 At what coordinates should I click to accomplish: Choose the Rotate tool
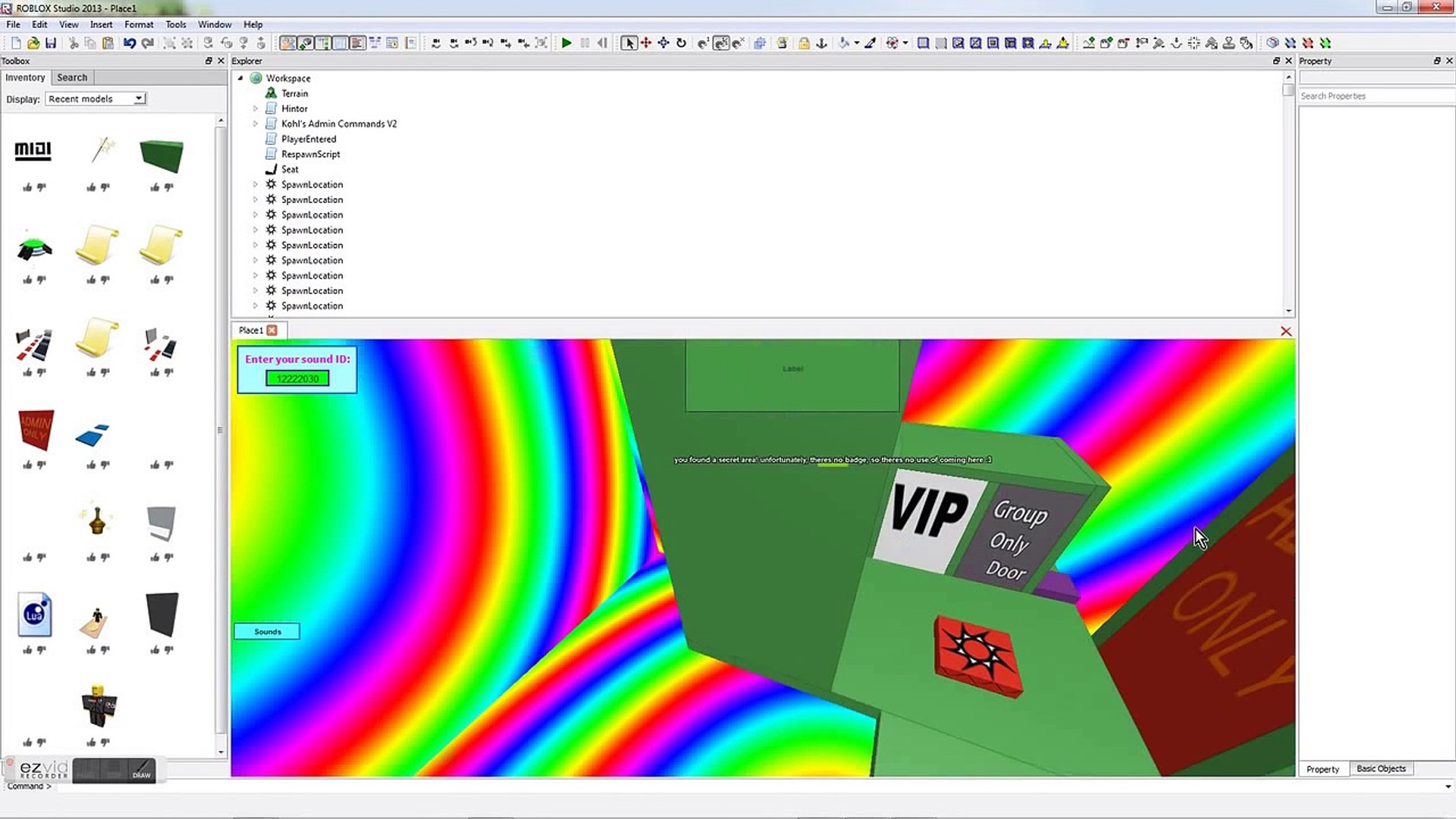pyautogui.click(x=681, y=43)
